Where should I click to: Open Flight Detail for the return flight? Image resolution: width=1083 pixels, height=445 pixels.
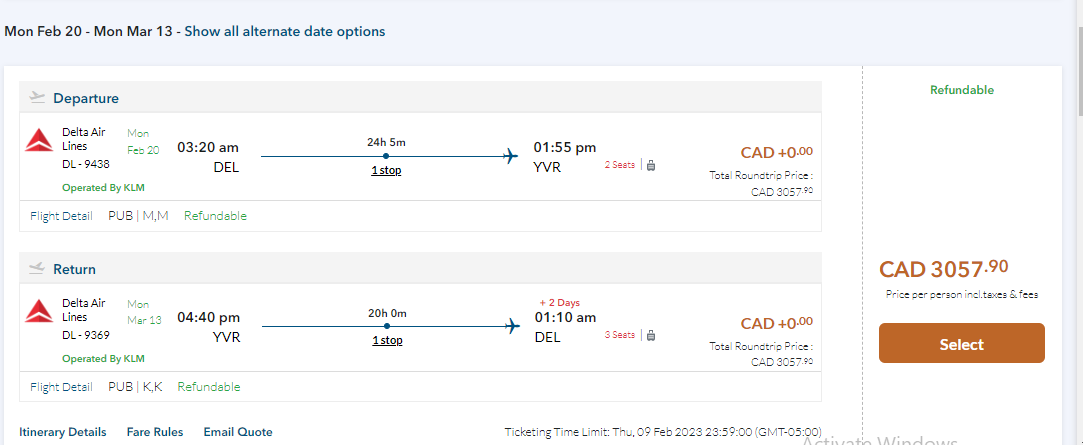62,387
